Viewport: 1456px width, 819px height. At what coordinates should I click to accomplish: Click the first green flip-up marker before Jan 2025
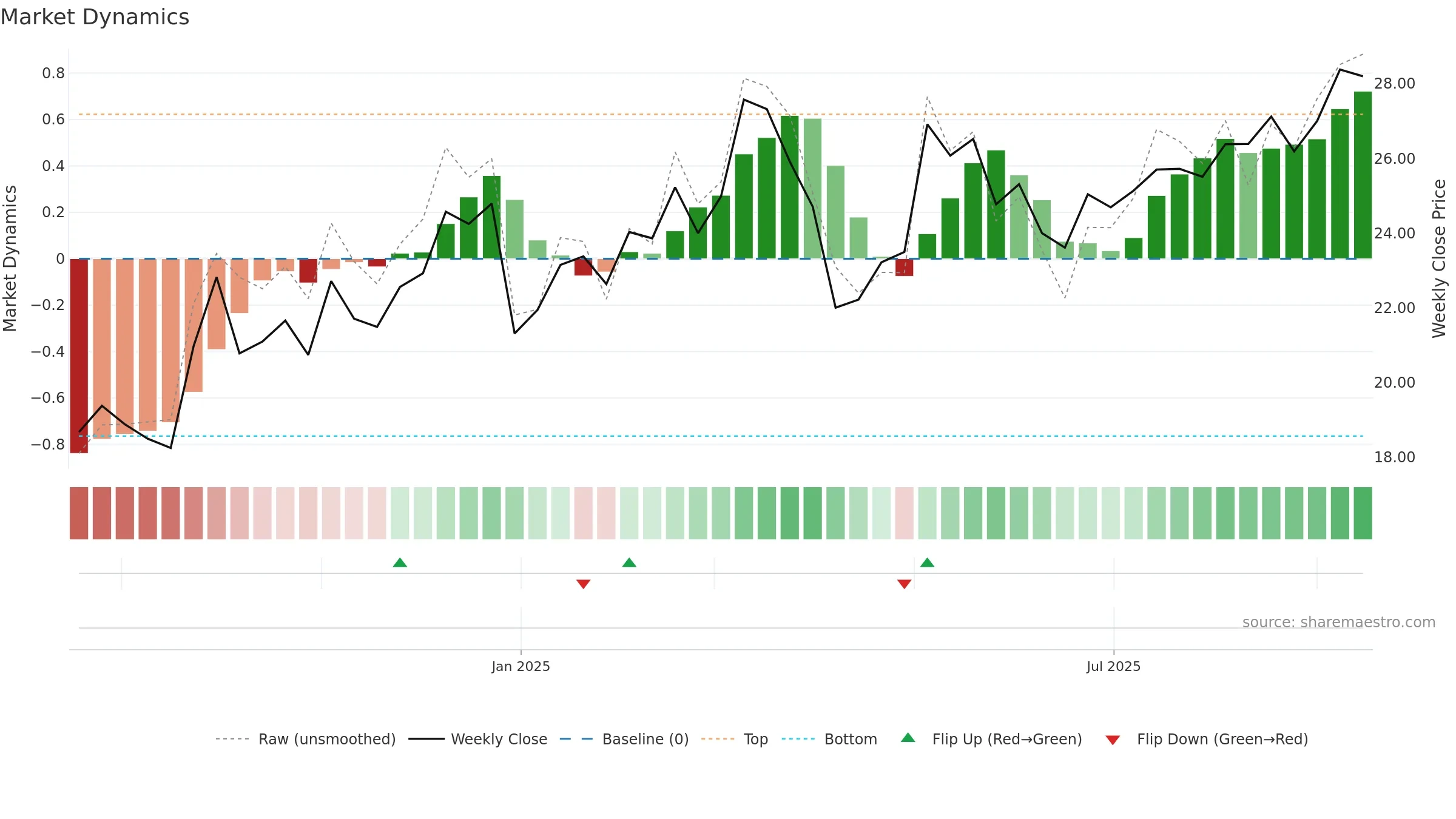[400, 562]
